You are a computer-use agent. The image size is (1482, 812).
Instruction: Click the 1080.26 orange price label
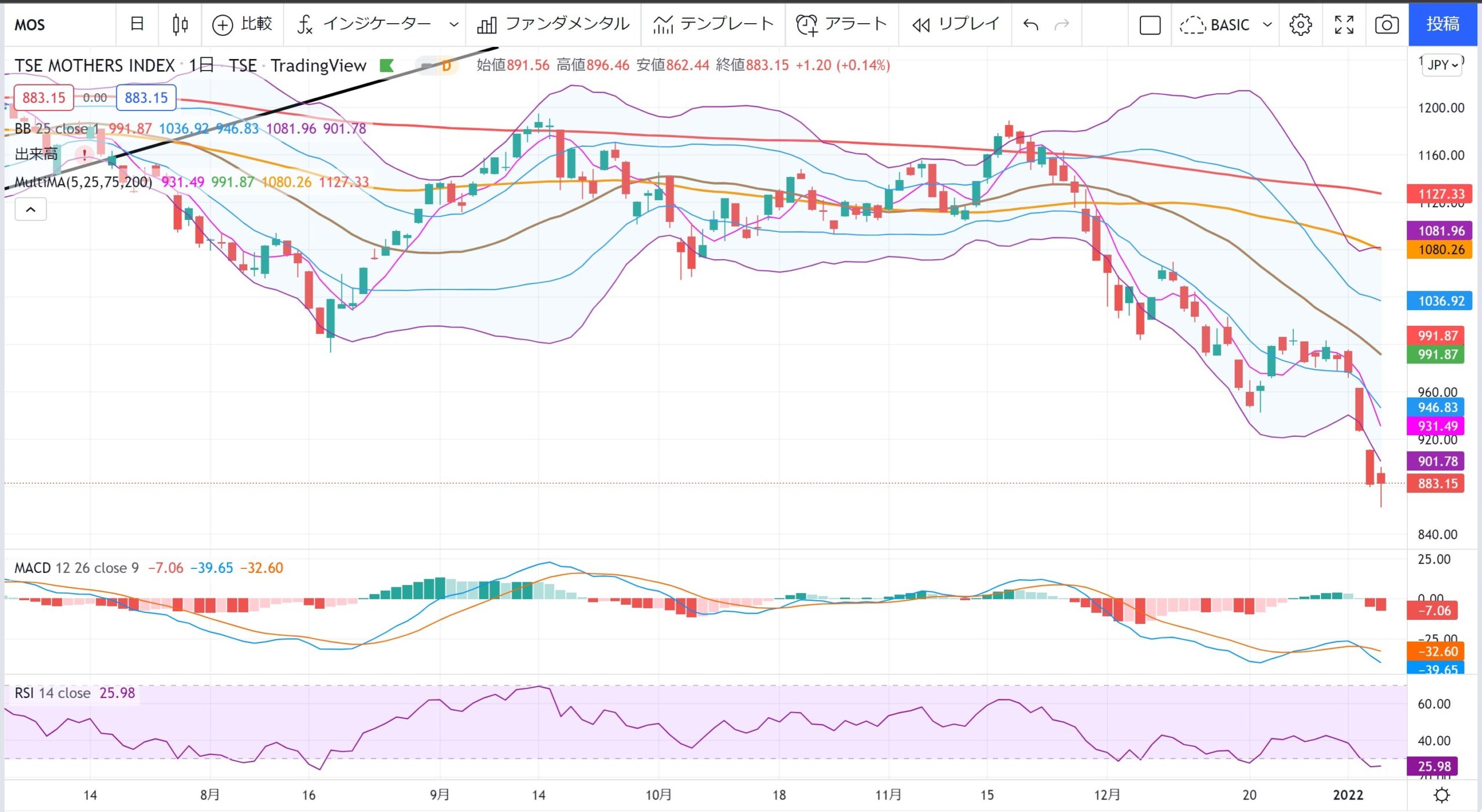(1440, 249)
